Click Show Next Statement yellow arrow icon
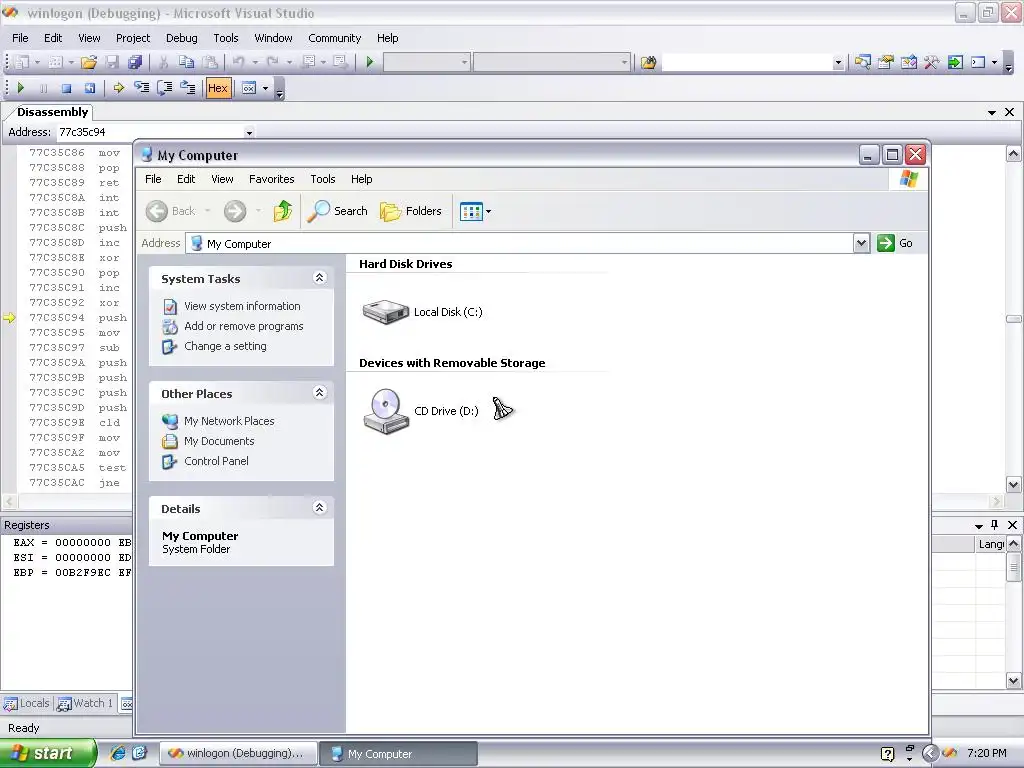 118,88
